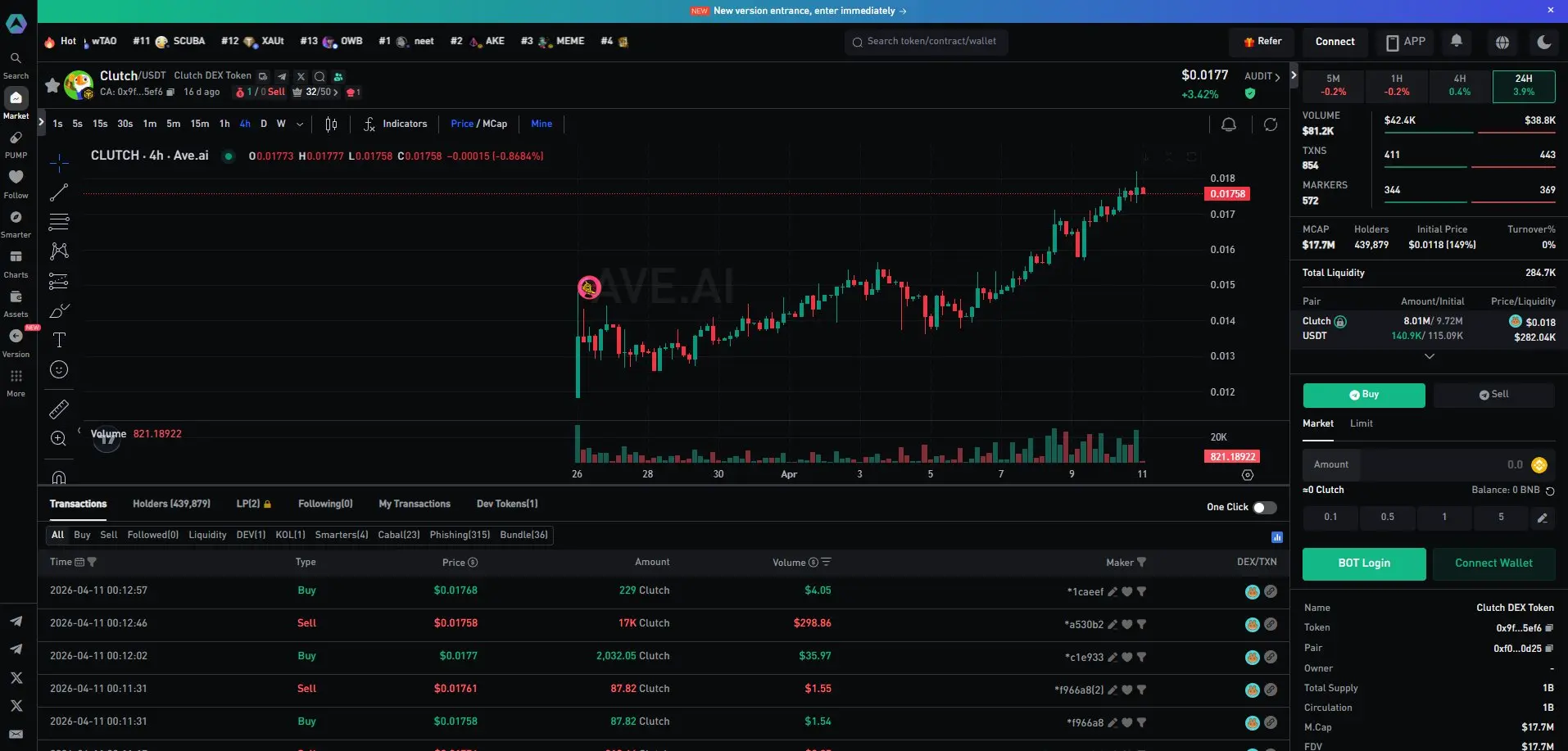Copy the contract address next to CA: 0x9f...5ef6
Viewport: 1568px width, 751px height.
[x=170, y=93]
